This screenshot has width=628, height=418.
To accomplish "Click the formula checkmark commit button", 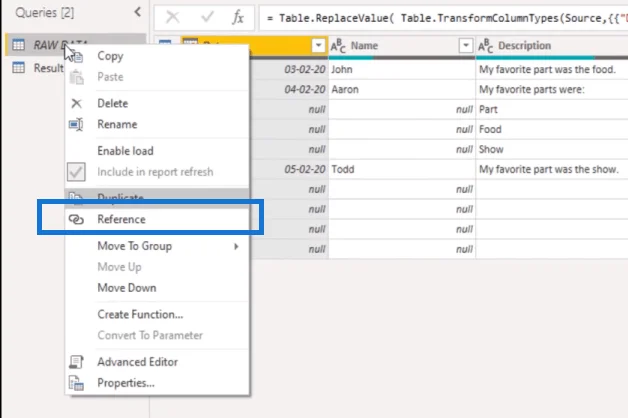I will pyautogui.click(x=207, y=17).
